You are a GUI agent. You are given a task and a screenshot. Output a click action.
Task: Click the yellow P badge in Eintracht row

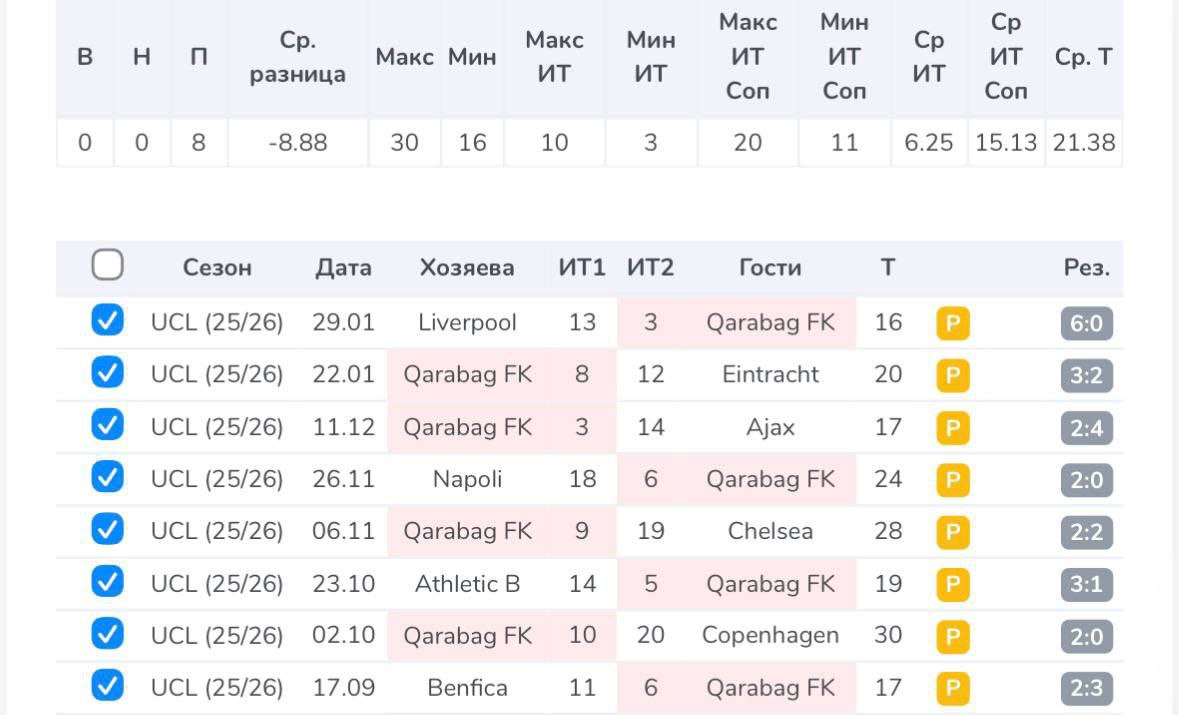(x=952, y=376)
